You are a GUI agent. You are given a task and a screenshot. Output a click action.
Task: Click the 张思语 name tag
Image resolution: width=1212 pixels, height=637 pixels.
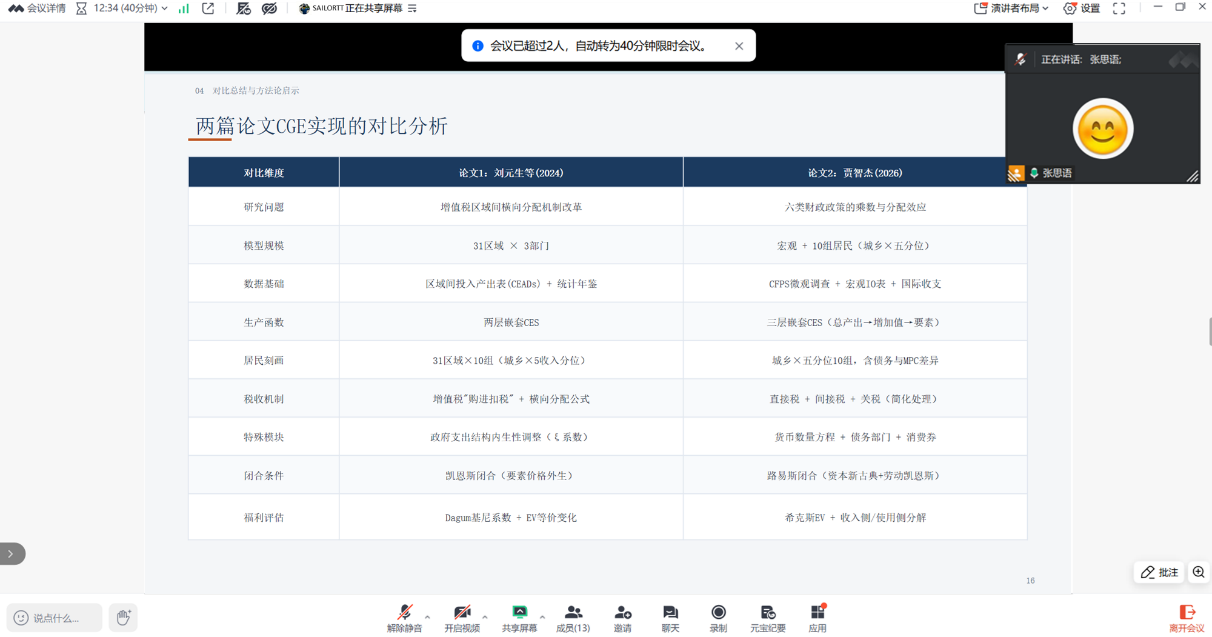pyautogui.click(x=1057, y=173)
